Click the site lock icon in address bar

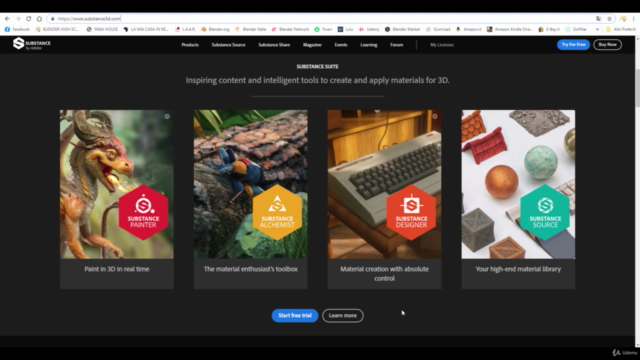52,19
